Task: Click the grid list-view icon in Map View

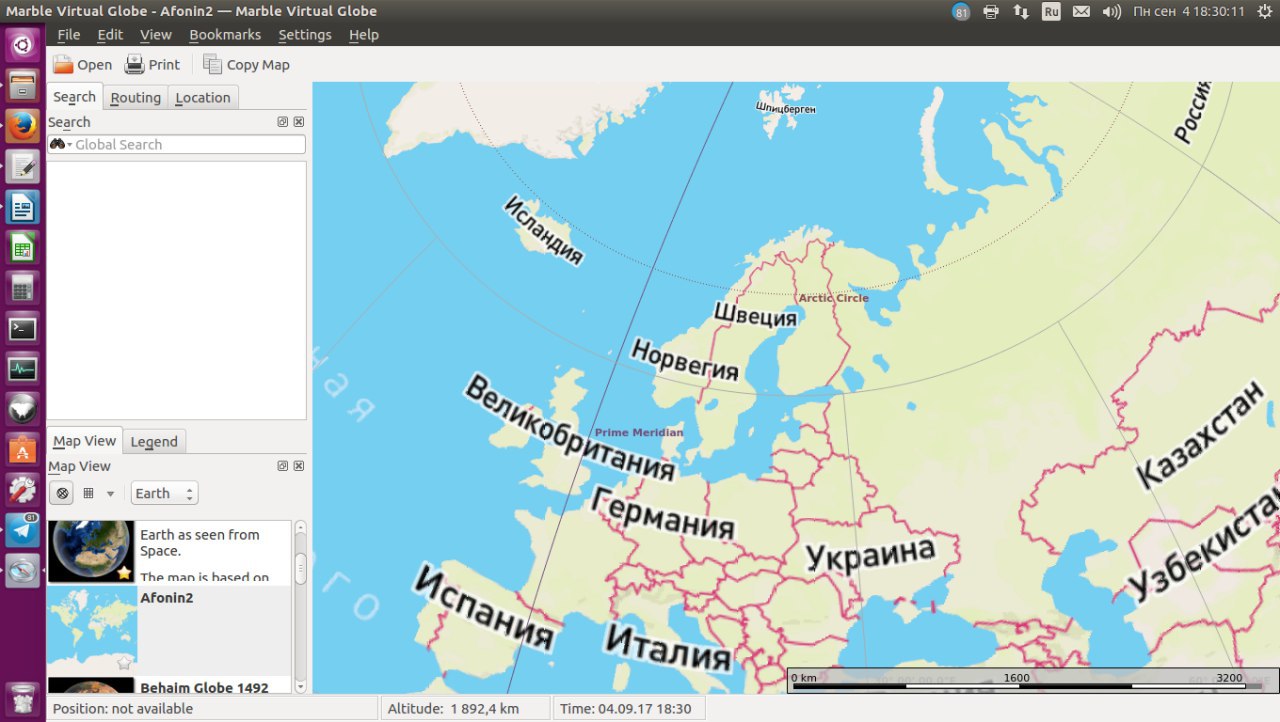Action: 88,493
